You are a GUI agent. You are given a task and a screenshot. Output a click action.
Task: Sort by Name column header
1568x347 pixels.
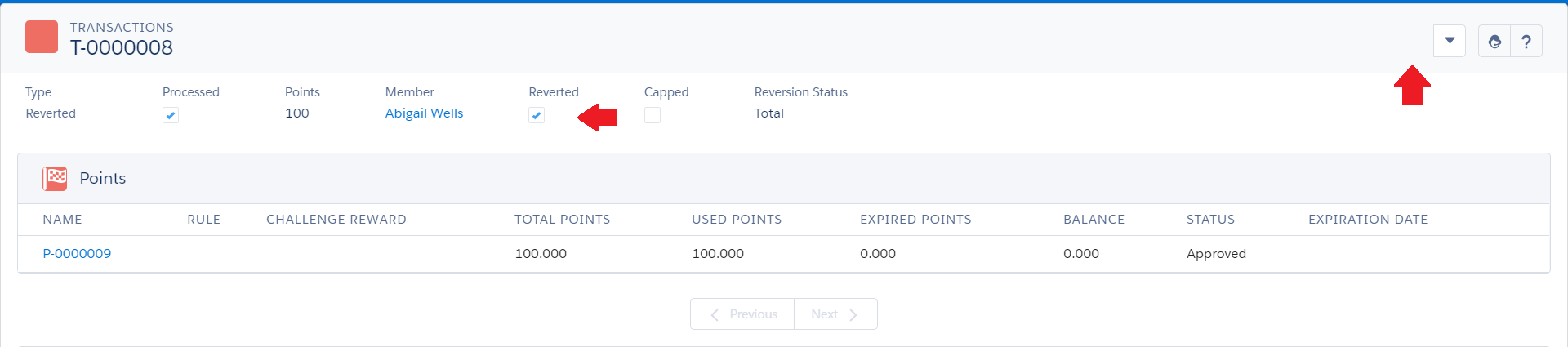click(62, 220)
